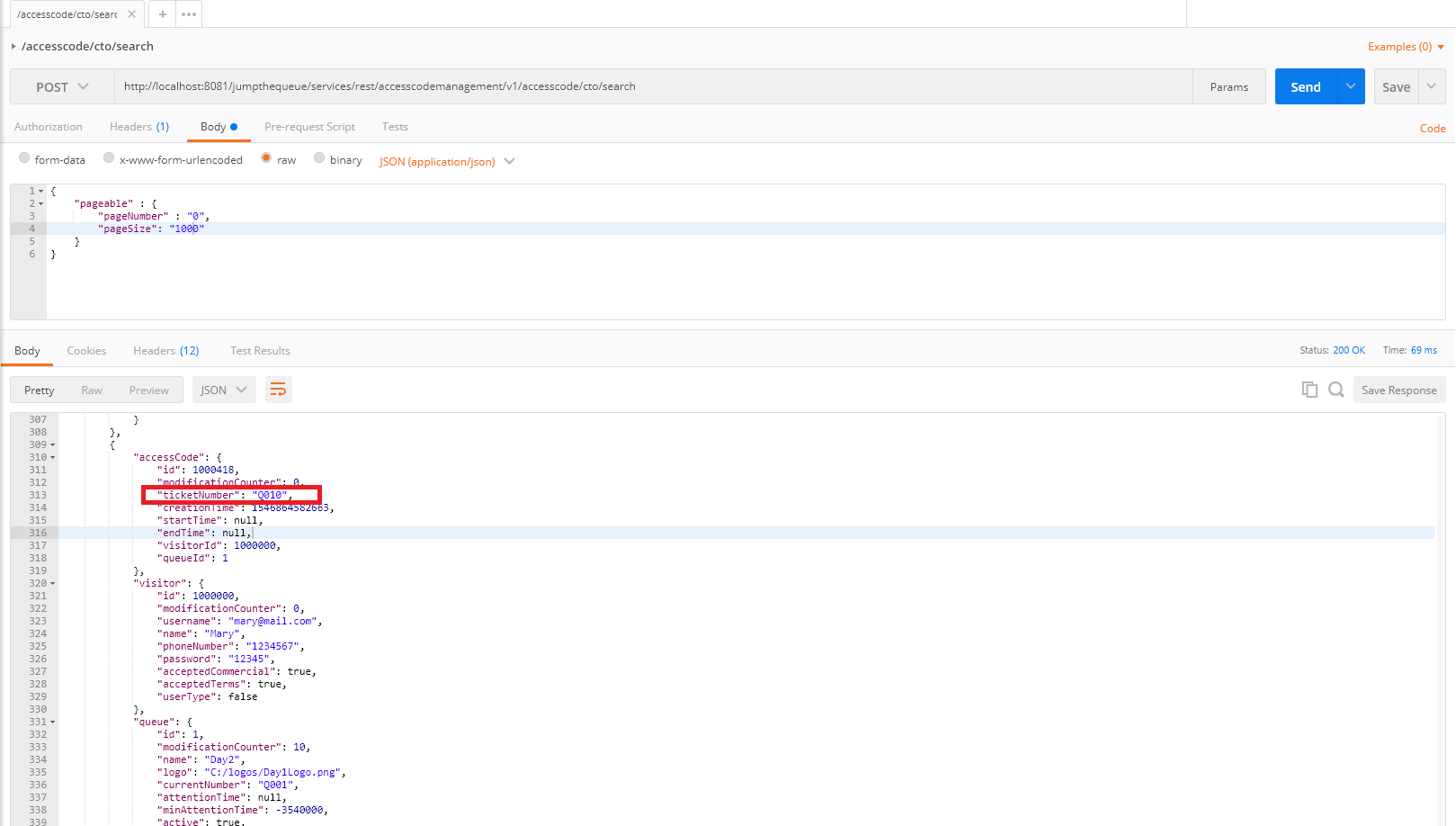The width and height of the screenshot is (1456, 826).
Task: Choose binary as the request body type
Action: point(319,158)
